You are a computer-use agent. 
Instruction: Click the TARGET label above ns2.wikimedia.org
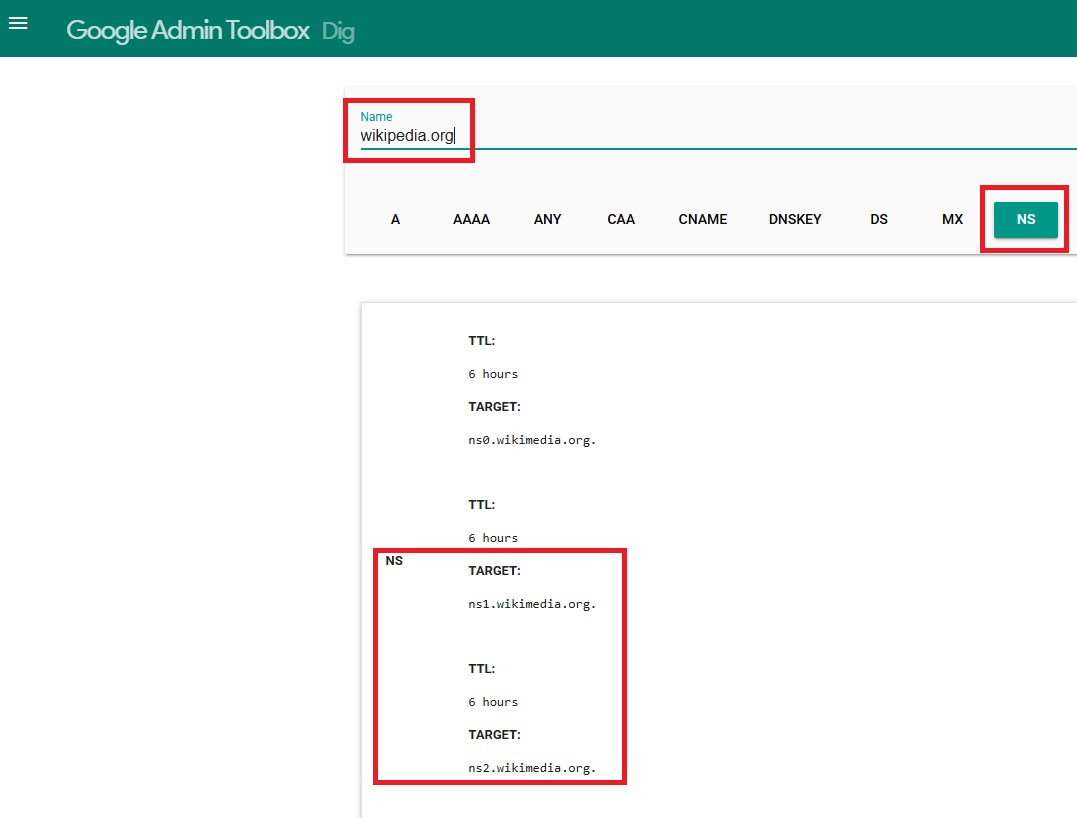[x=495, y=735]
